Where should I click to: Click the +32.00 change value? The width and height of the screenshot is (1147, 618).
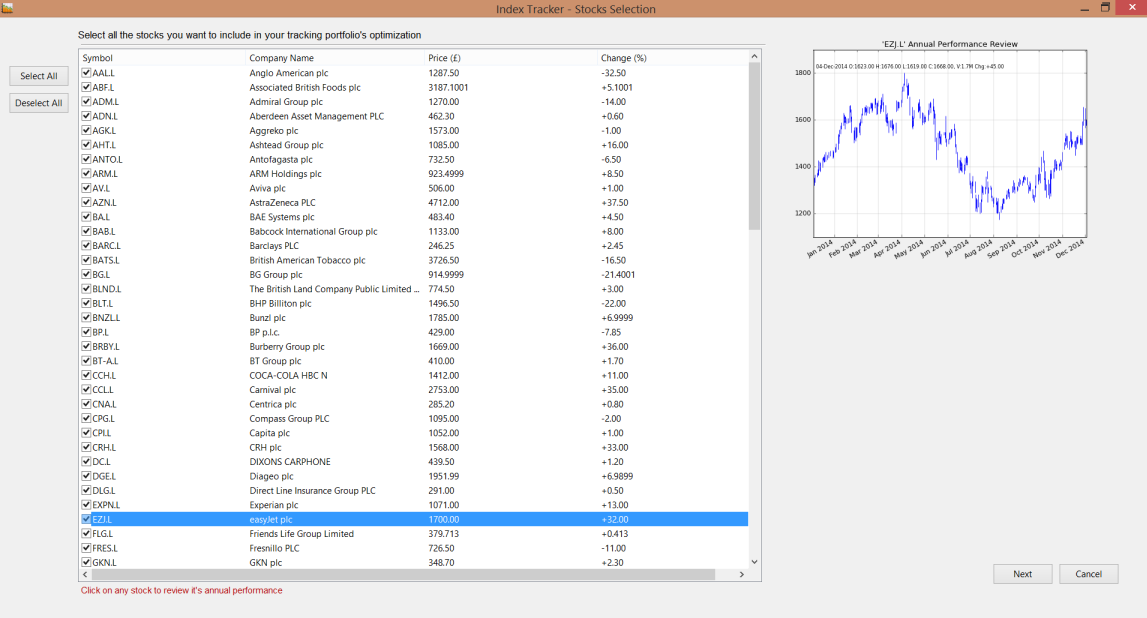pos(614,519)
